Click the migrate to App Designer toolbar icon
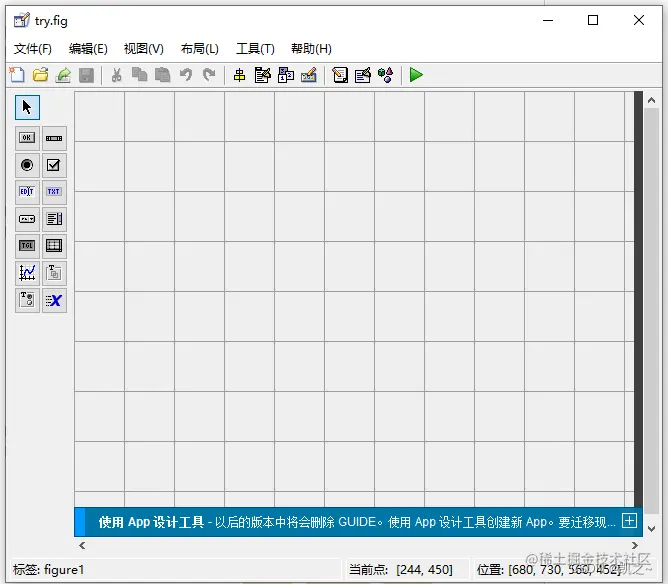Screen dimensions: 668x584 [63, 75]
